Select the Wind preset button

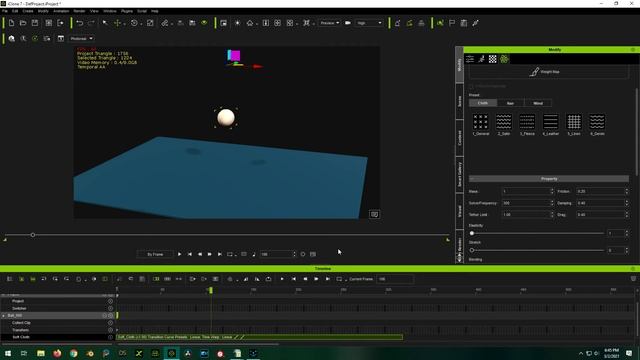[538, 103]
